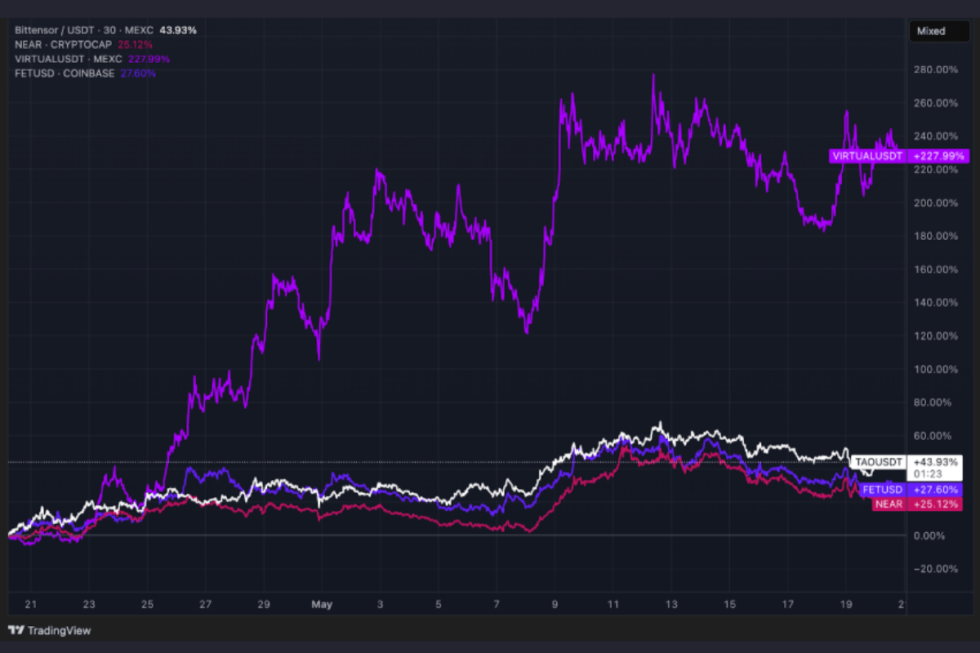Click the 01:23 countdown under TAOUSDT value

928,474
